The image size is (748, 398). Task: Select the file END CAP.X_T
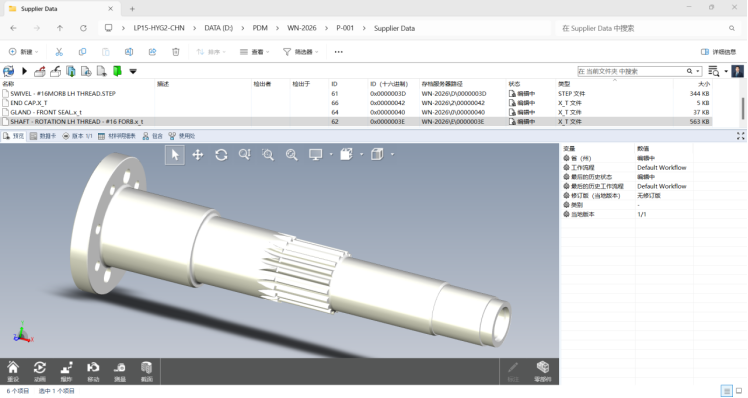click(29, 103)
